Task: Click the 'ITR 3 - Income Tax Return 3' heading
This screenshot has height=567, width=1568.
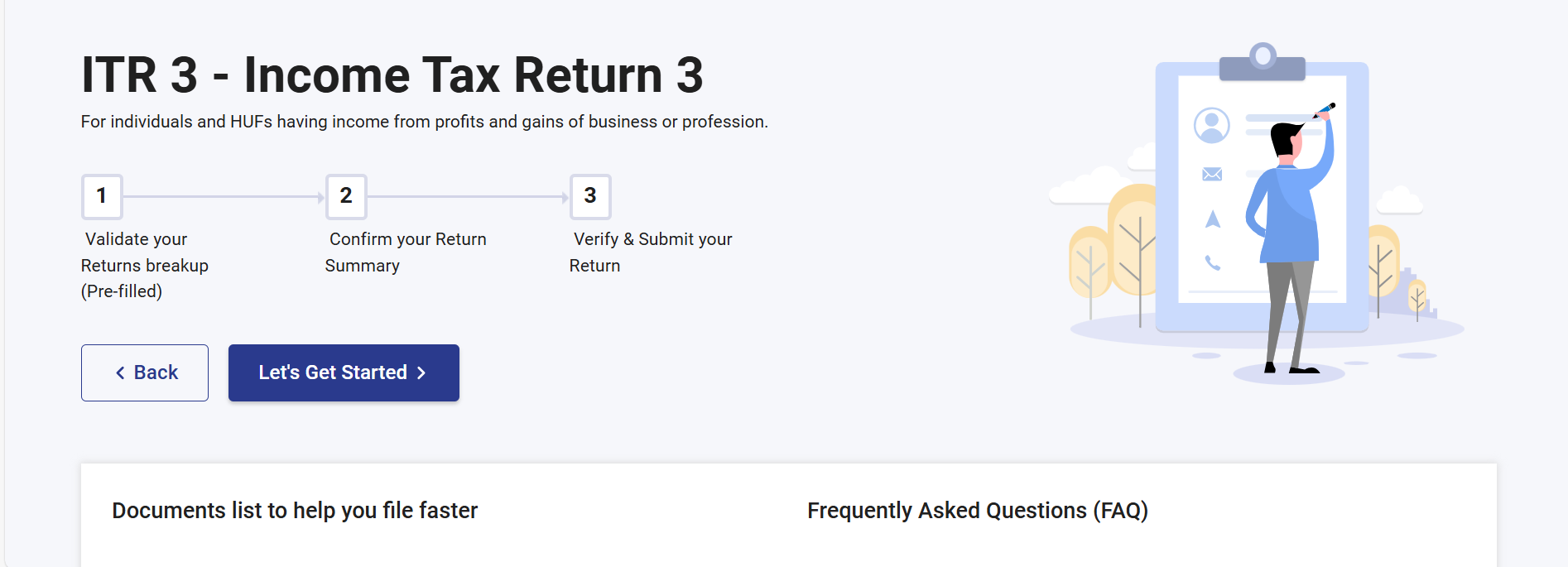Action: pos(392,74)
